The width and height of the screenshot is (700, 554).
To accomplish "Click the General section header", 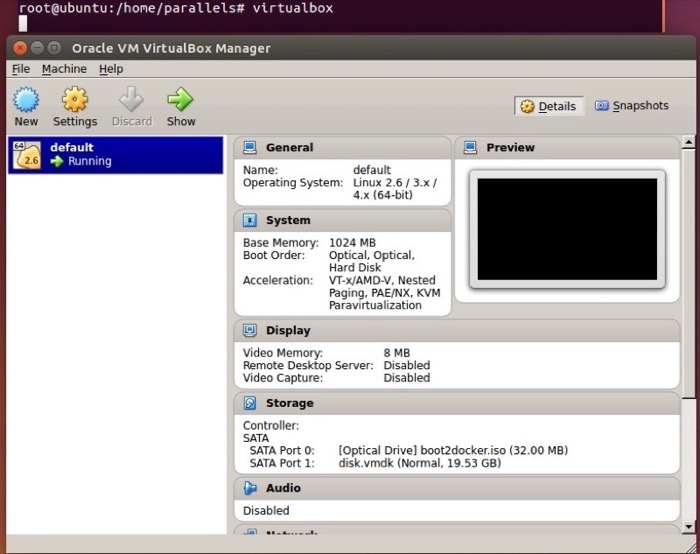I will 342,148.
